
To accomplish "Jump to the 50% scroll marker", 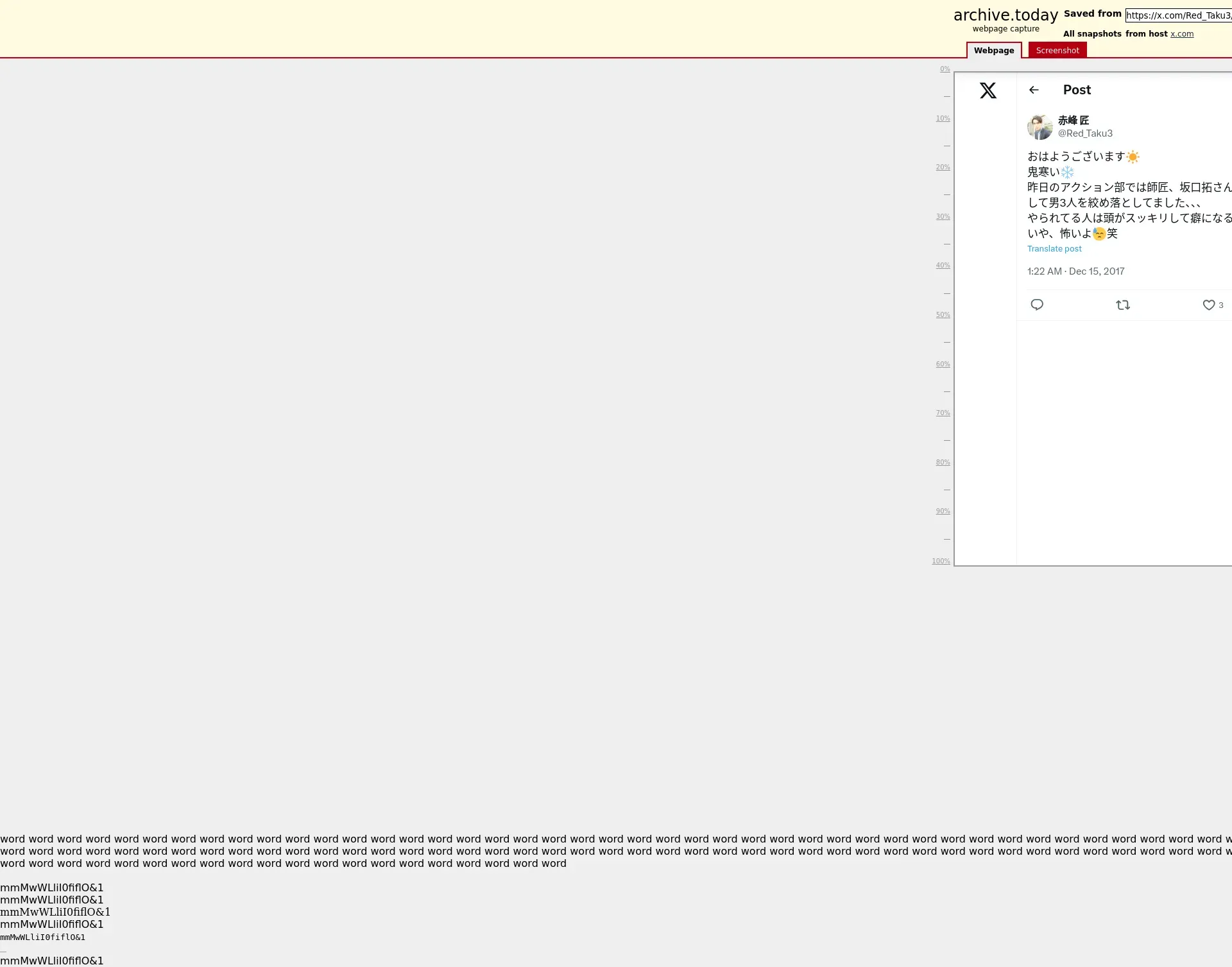I will 943,315.
